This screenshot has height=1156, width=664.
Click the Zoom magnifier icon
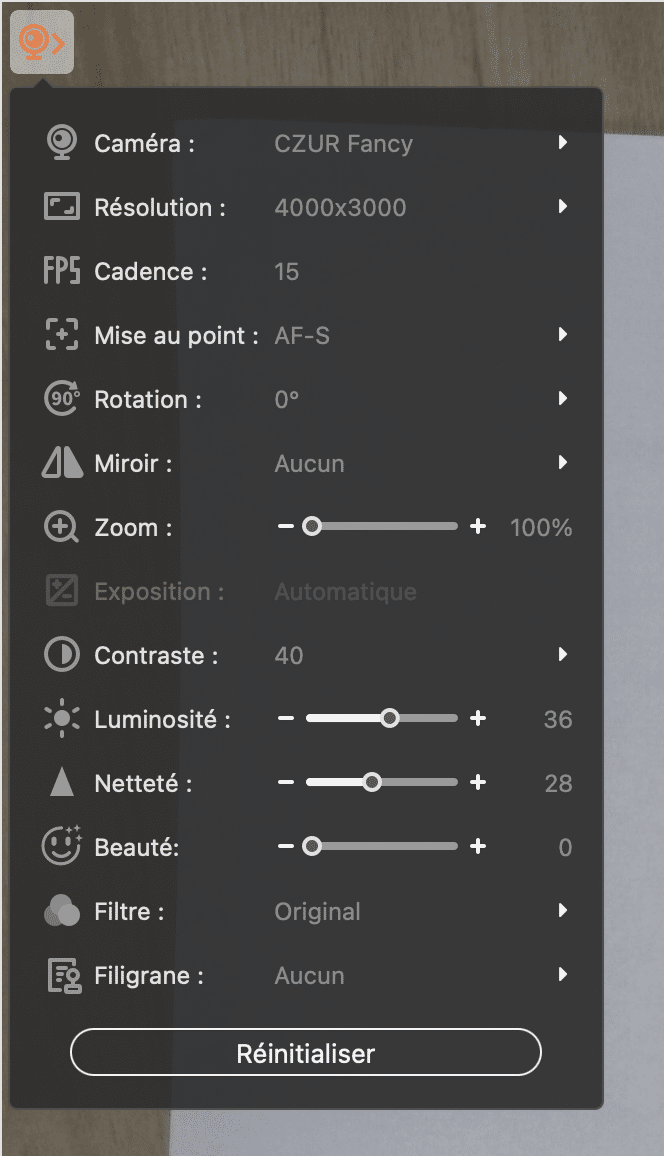tap(62, 527)
